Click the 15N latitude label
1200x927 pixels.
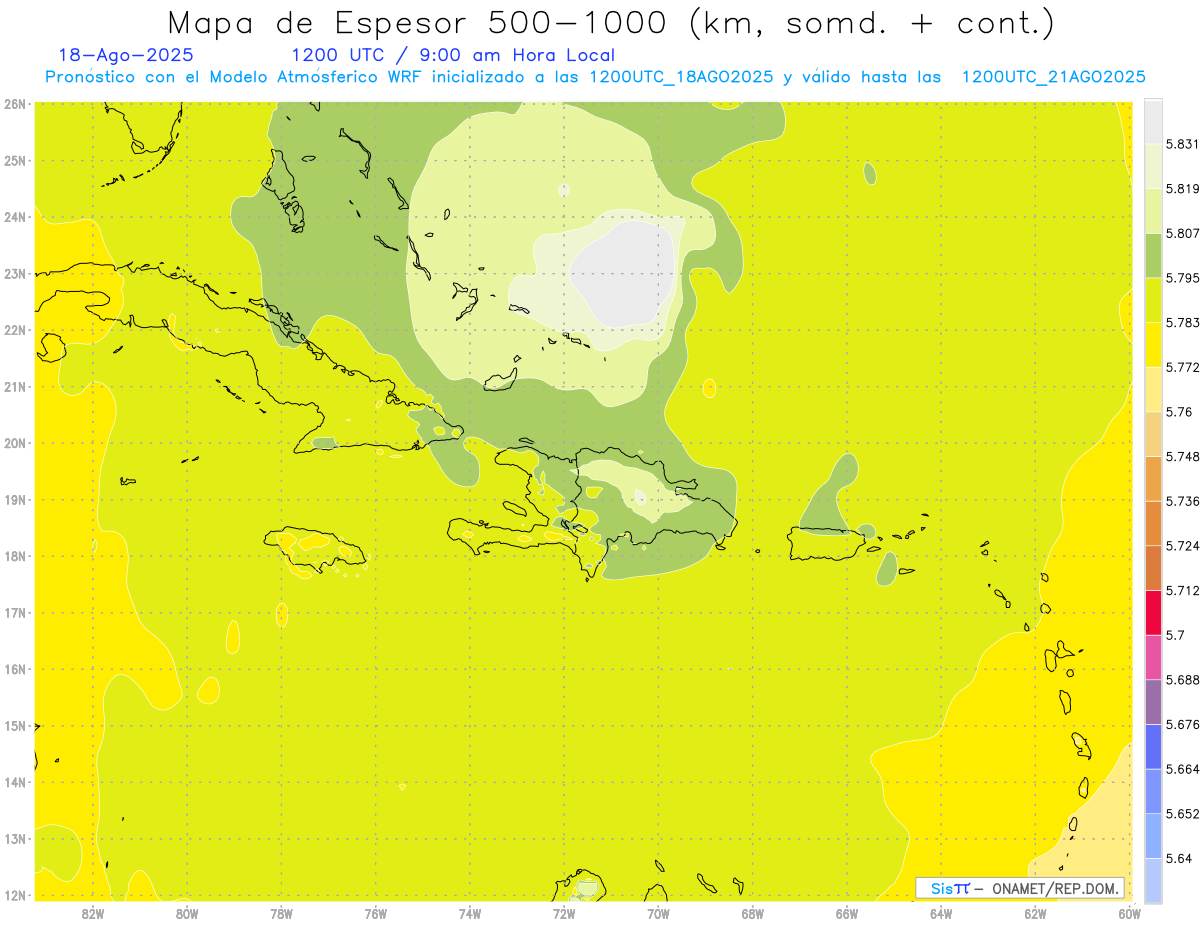coord(14,725)
